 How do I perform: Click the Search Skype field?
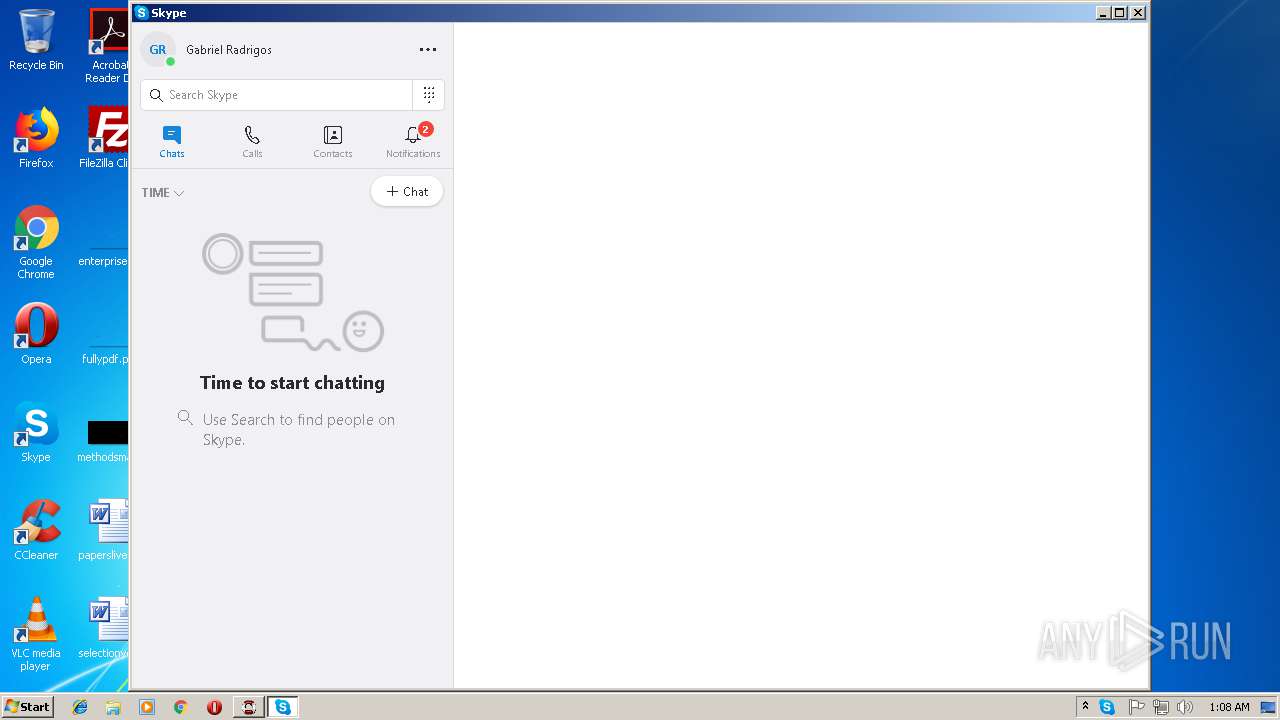(277, 95)
